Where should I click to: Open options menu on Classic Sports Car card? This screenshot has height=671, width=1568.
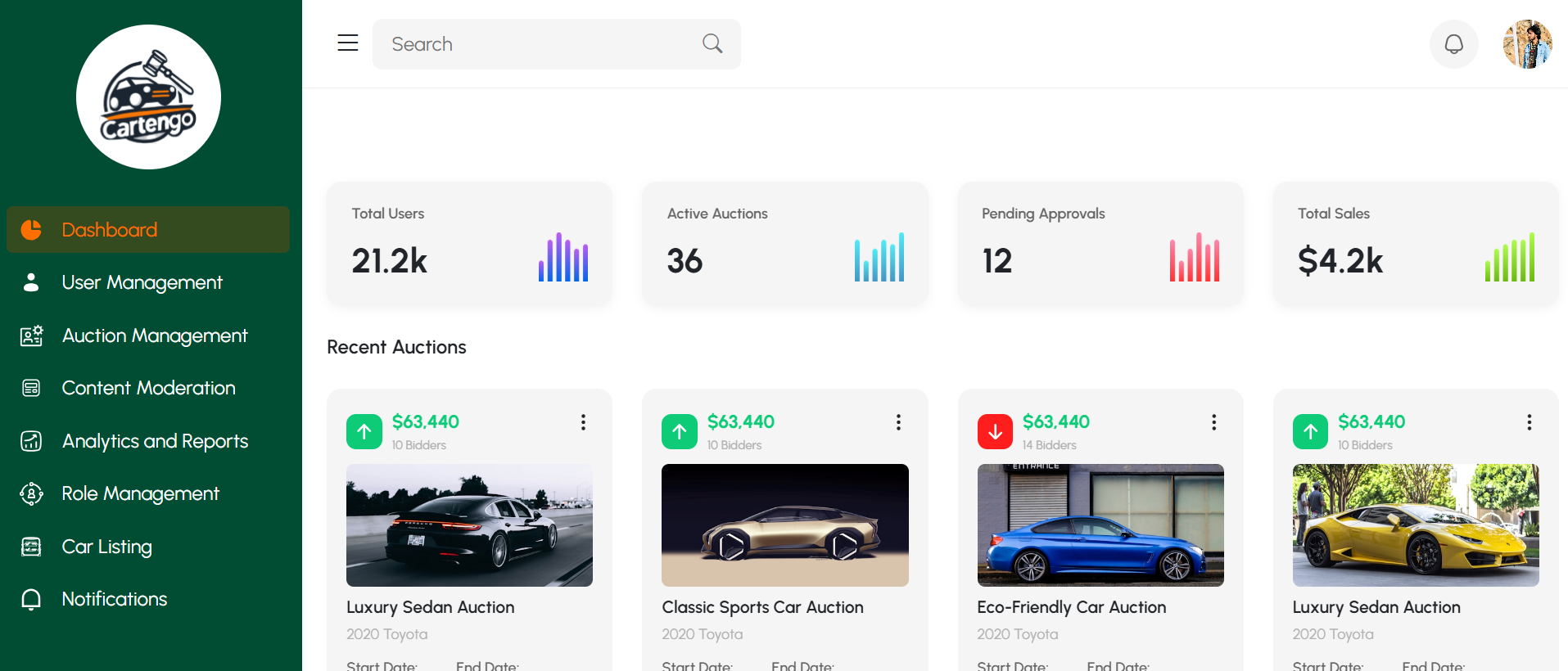coord(898,422)
